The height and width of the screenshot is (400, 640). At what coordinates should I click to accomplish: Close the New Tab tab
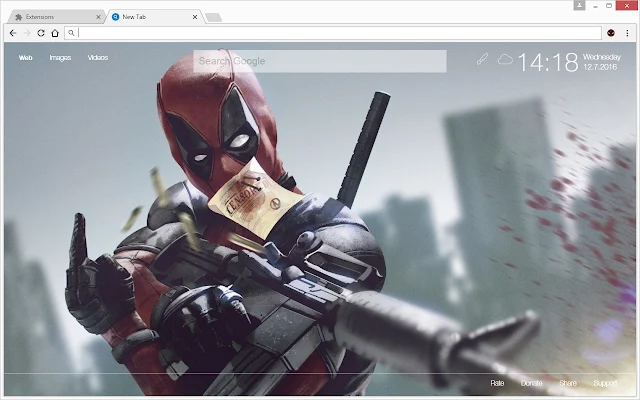[195, 17]
